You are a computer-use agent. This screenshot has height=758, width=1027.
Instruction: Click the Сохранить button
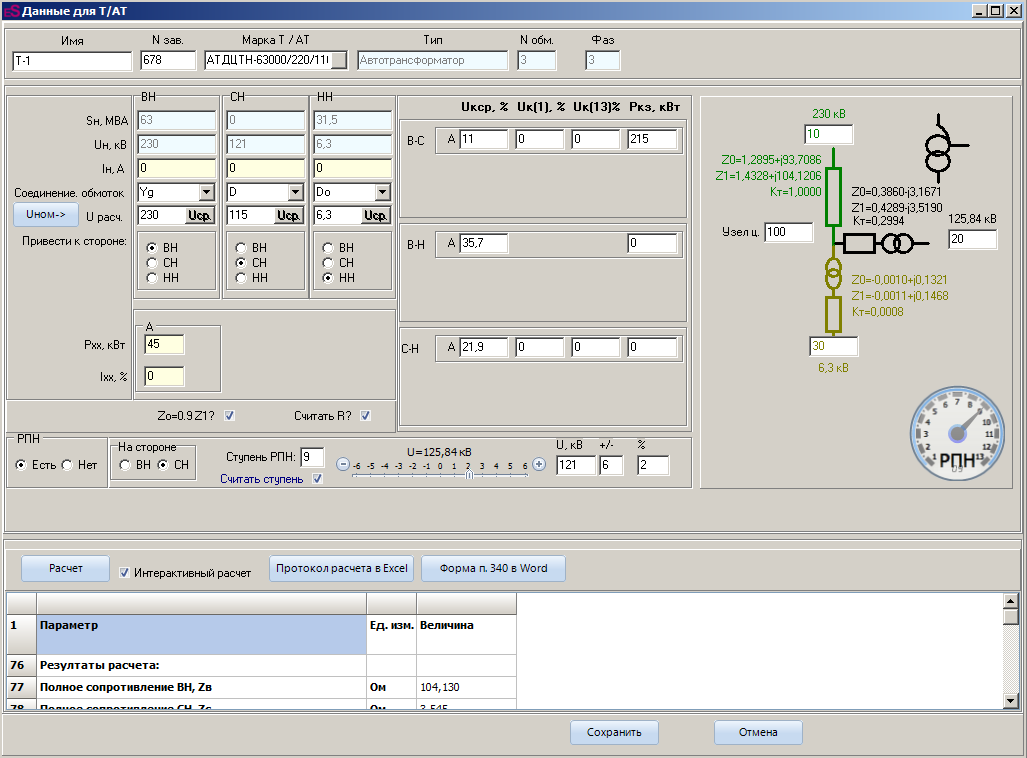click(x=614, y=732)
